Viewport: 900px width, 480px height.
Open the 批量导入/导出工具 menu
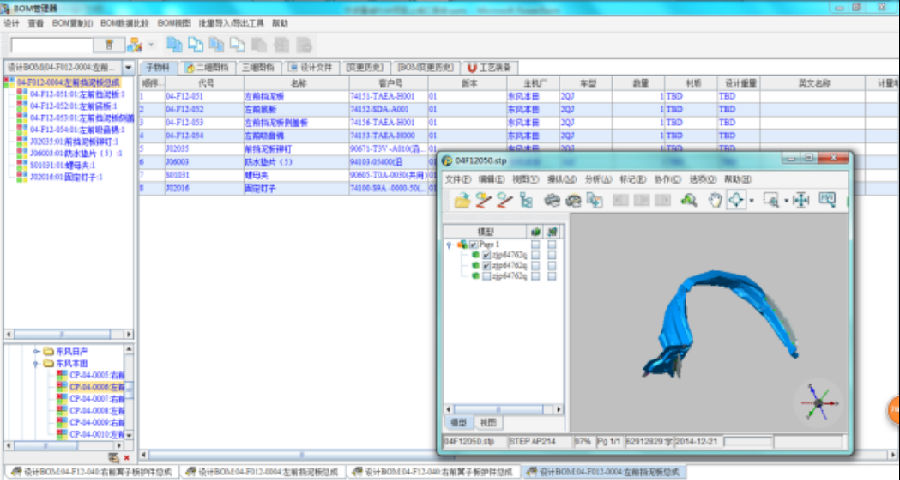(231, 24)
